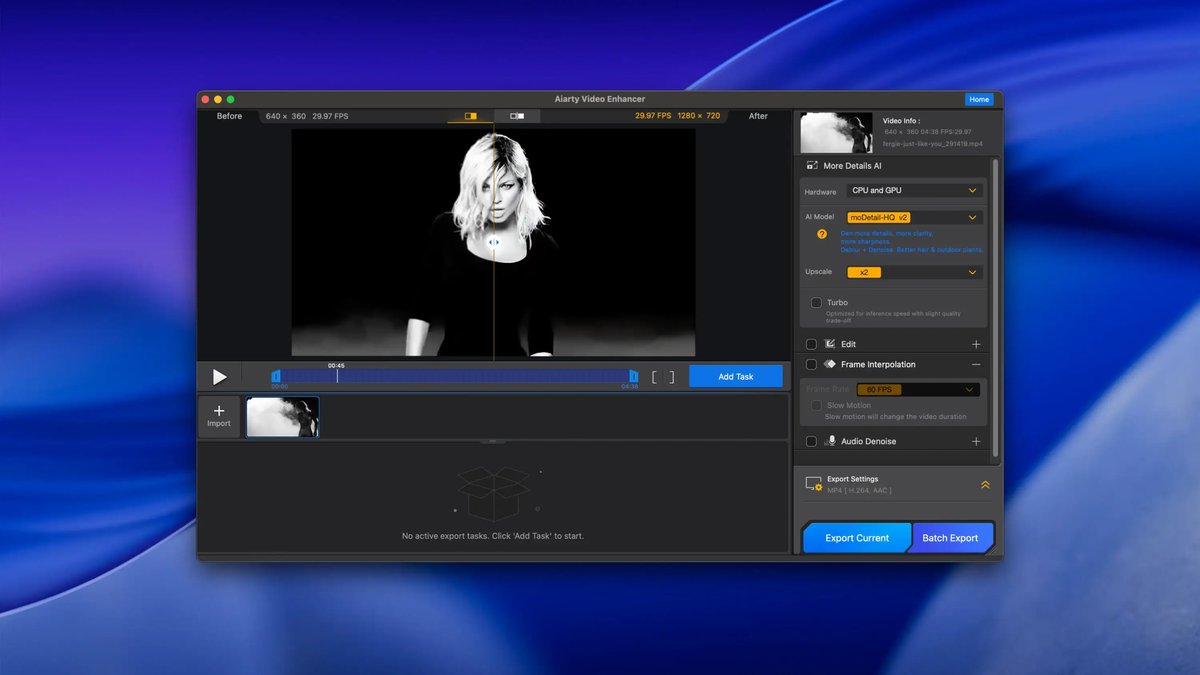Click the Frame Interpolation diamond icon
This screenshot has width=1200, height=675.
pyautogui.click(x=828, y=364)
